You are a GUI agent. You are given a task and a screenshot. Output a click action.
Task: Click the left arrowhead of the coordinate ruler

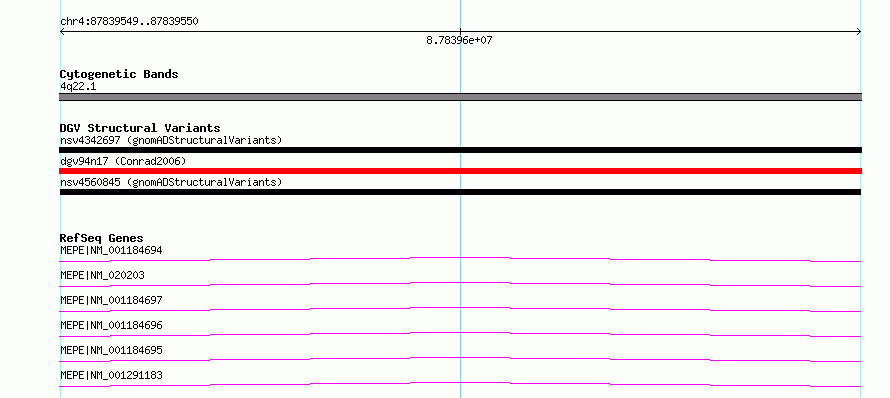pos(62,32)
